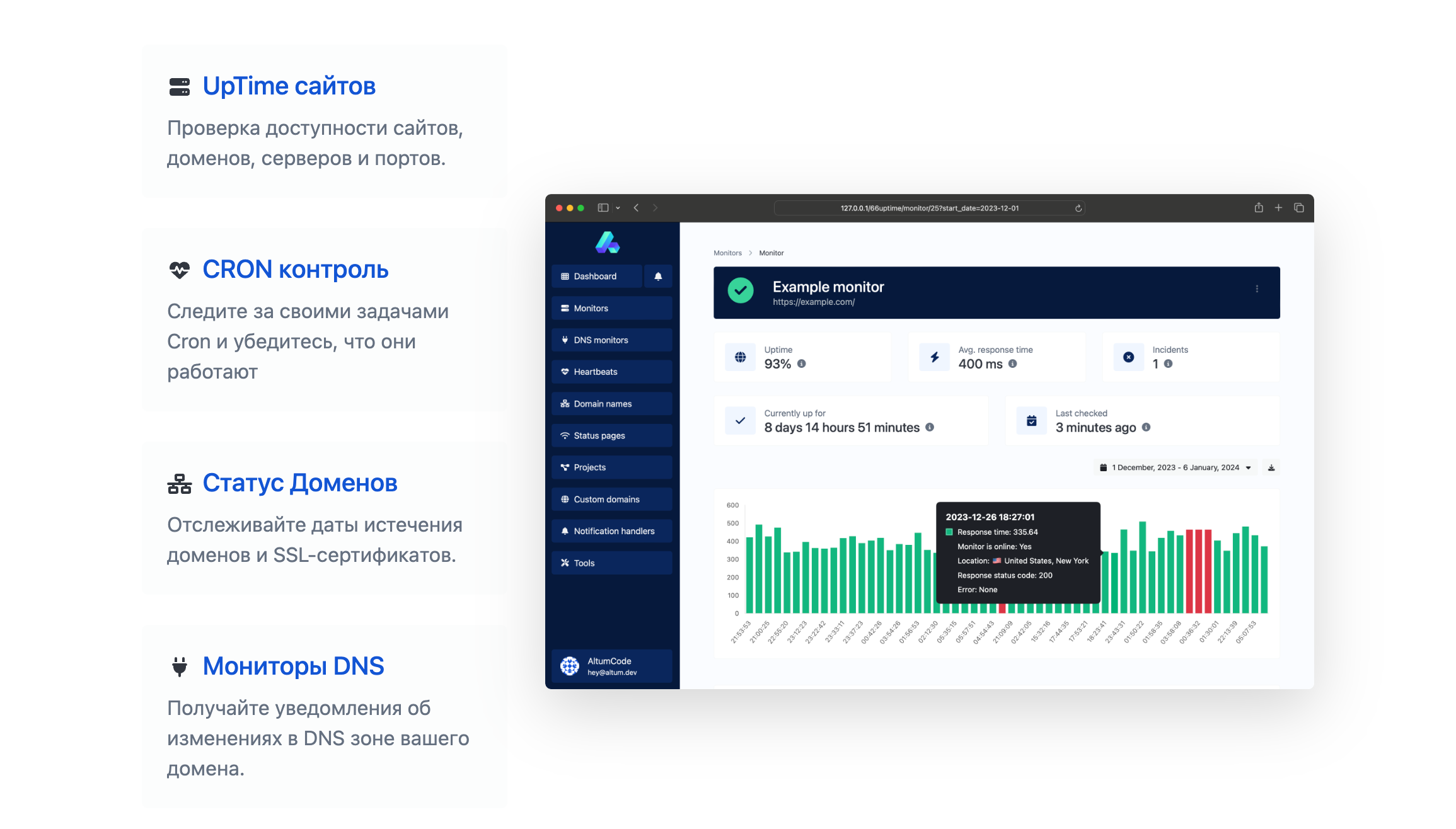Screen dimensions: 1456x829
Task: Click the Monitors breadcrumb link
Action: (x=727, y=253)
